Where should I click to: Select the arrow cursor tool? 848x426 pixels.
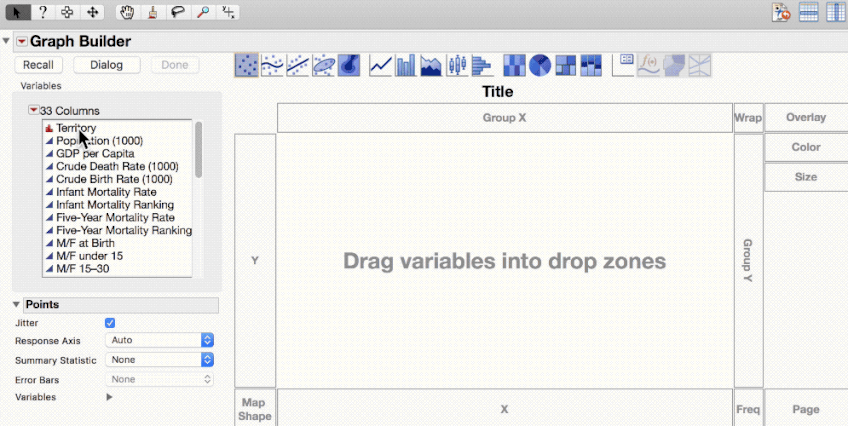(18, 11)
